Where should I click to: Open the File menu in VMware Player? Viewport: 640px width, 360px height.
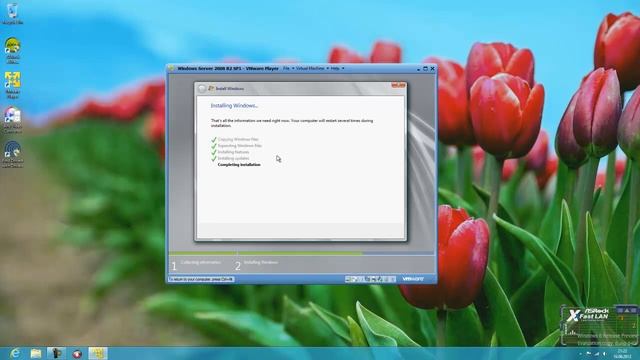pos(286,69)
